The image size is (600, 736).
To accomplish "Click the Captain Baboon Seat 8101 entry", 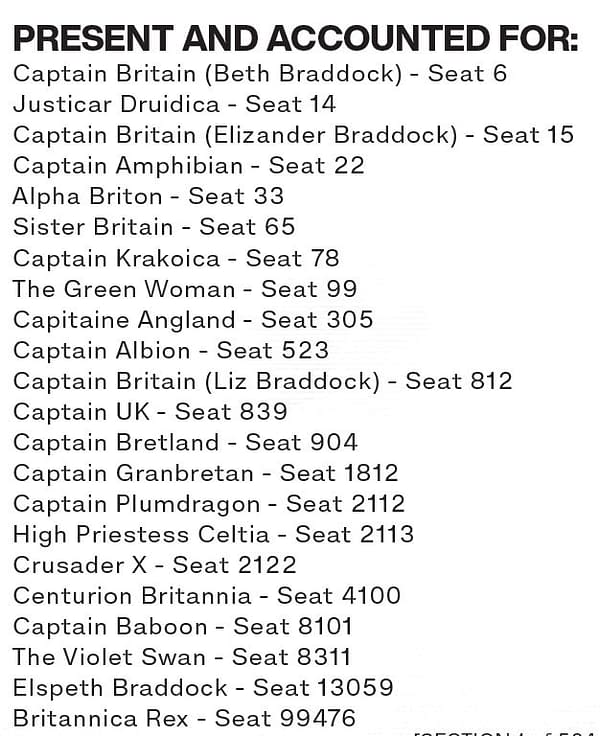I will point(183,627).
